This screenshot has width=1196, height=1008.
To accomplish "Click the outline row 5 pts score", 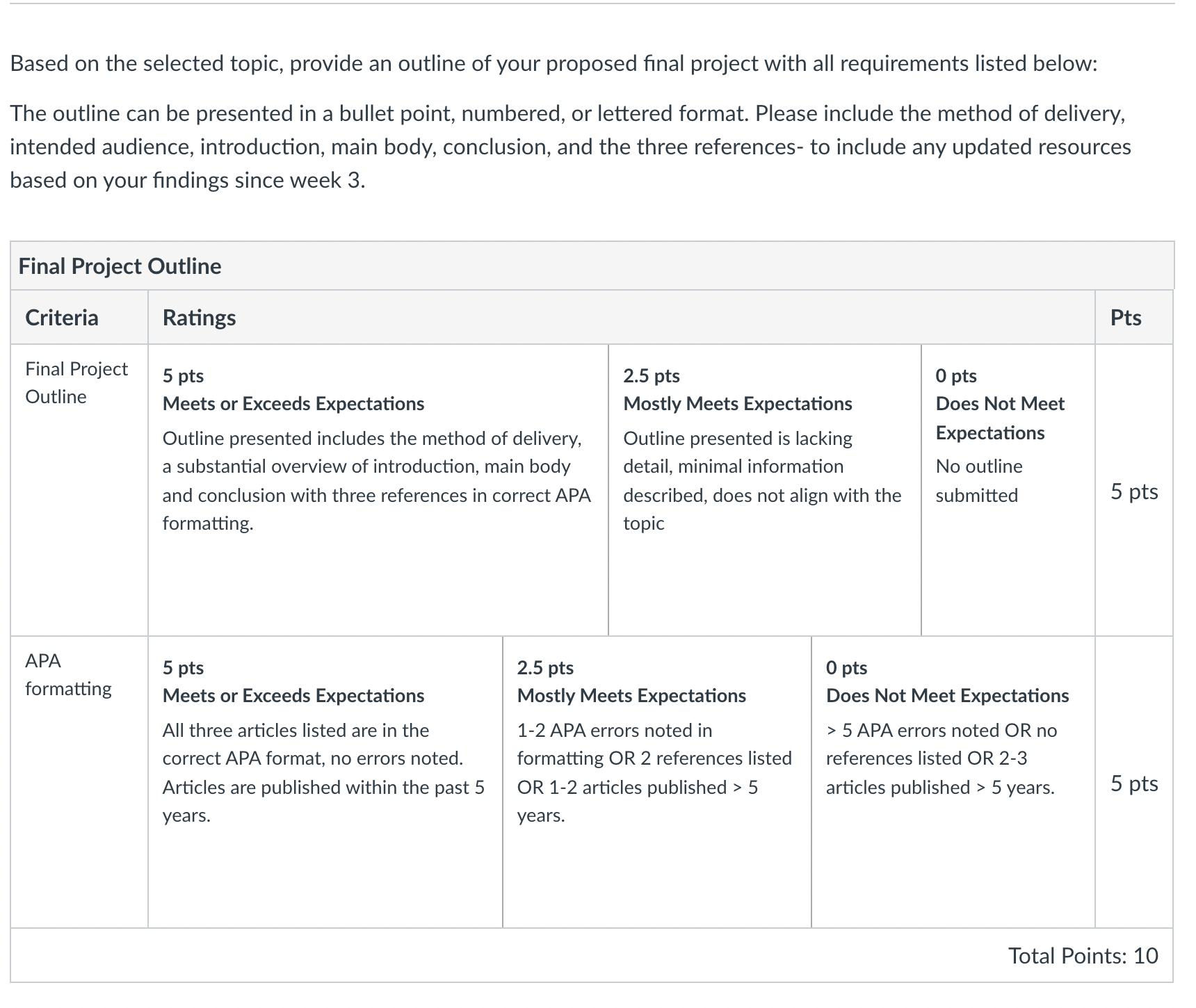I will pos(1134,491).
